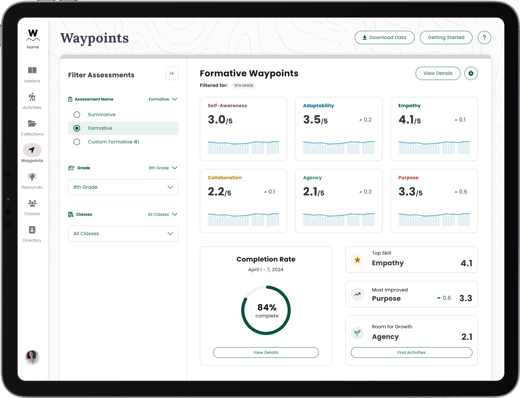Click the Download Data button
This screenshot has width=520, height=398.
click(x=384, y=37)
